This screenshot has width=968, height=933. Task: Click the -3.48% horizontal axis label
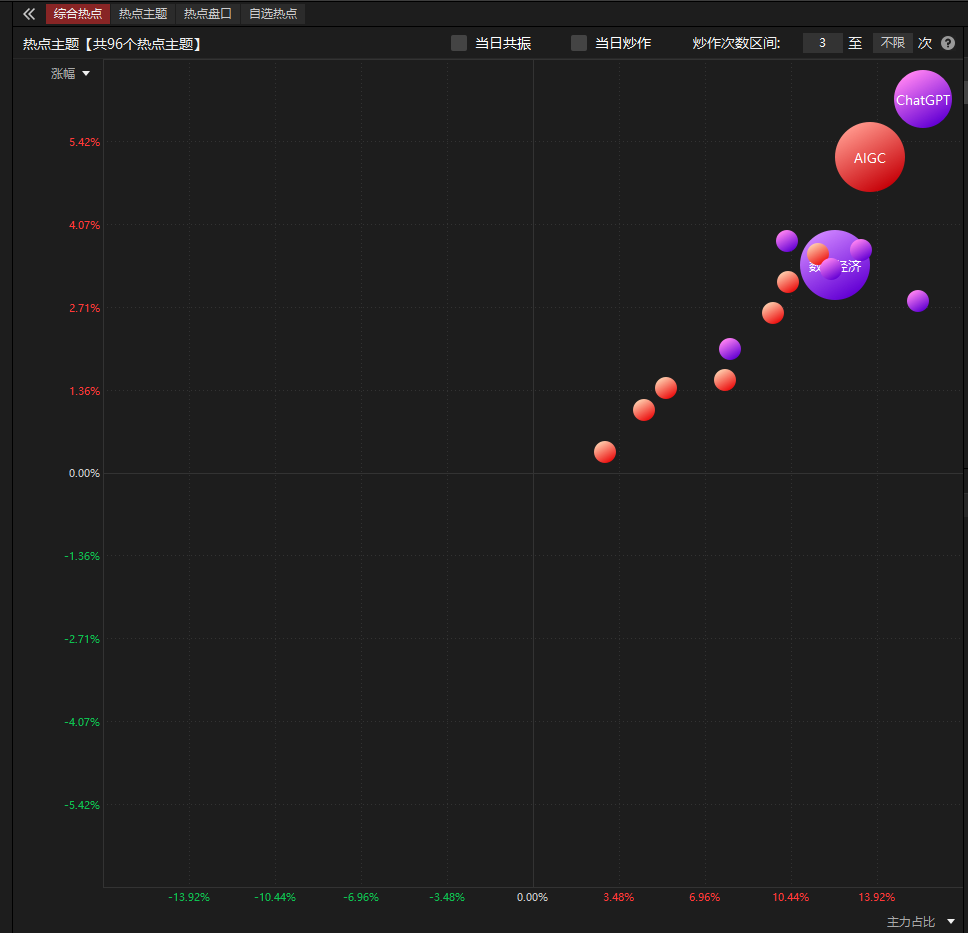(x=447, y=897)
